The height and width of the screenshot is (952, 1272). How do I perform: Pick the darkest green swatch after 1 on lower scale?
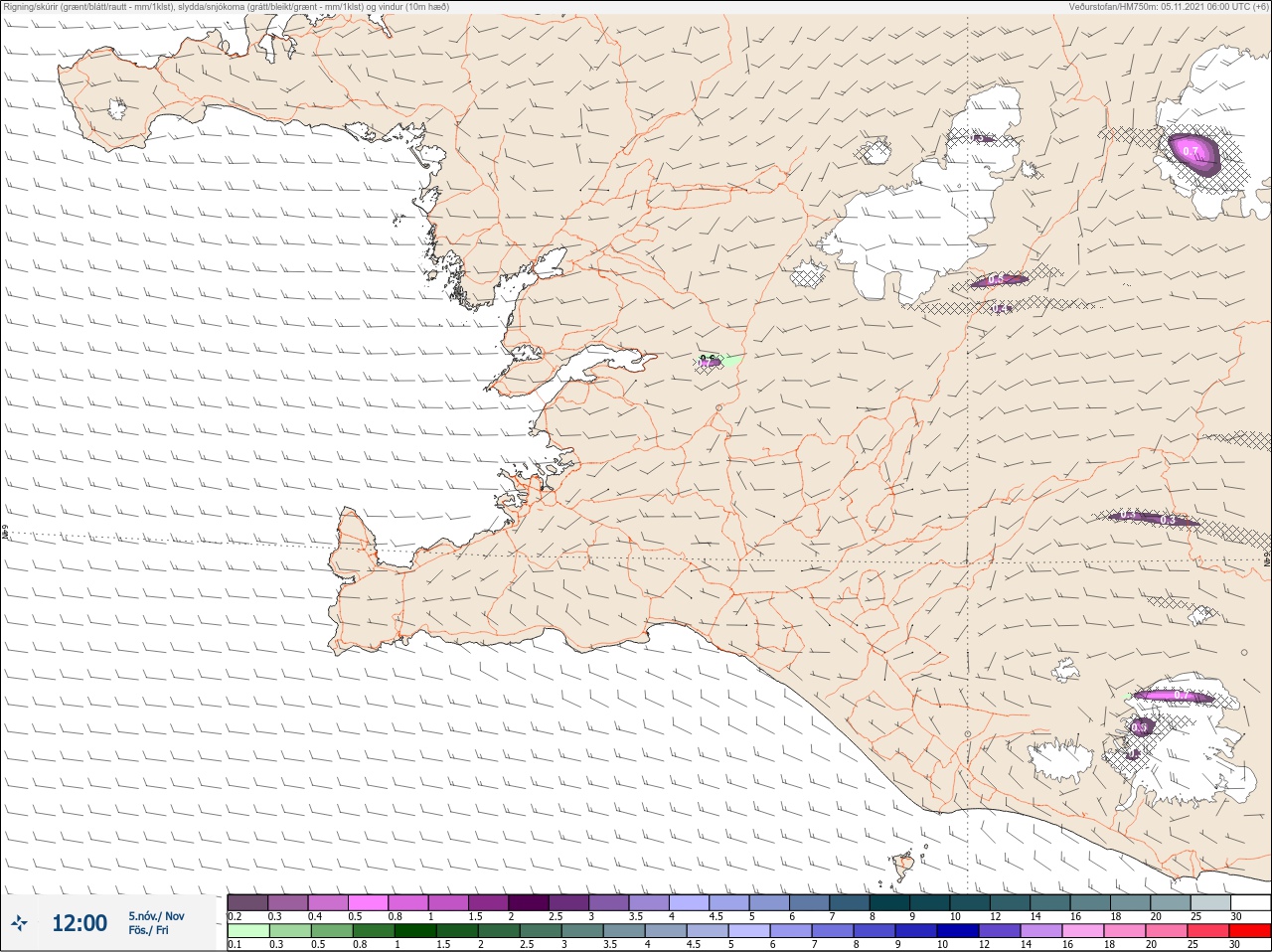pos(415,931)
